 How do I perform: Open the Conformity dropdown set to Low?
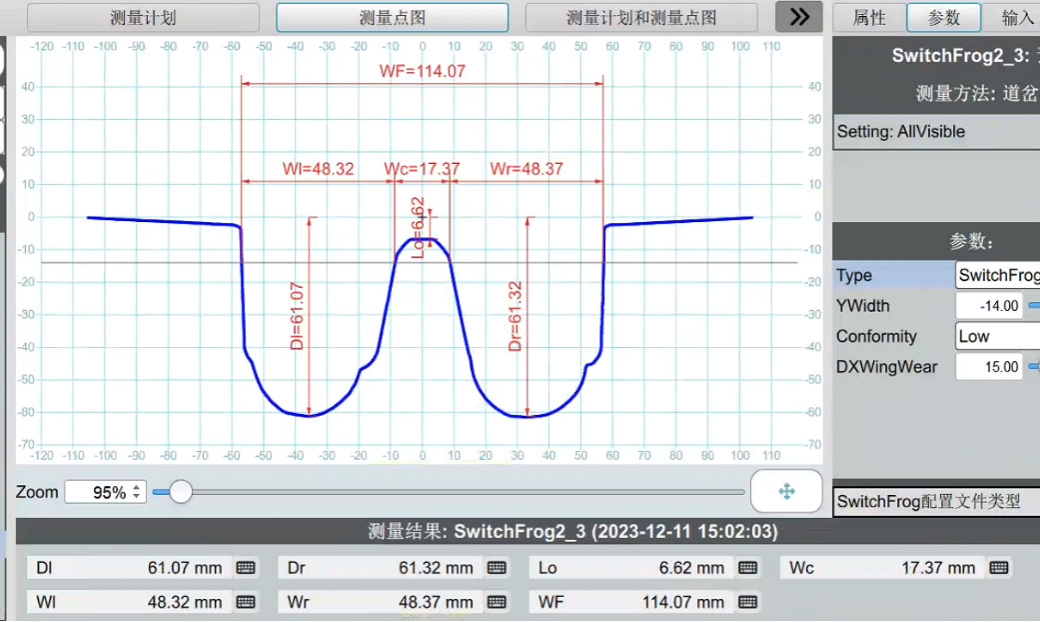pos(997,336)
